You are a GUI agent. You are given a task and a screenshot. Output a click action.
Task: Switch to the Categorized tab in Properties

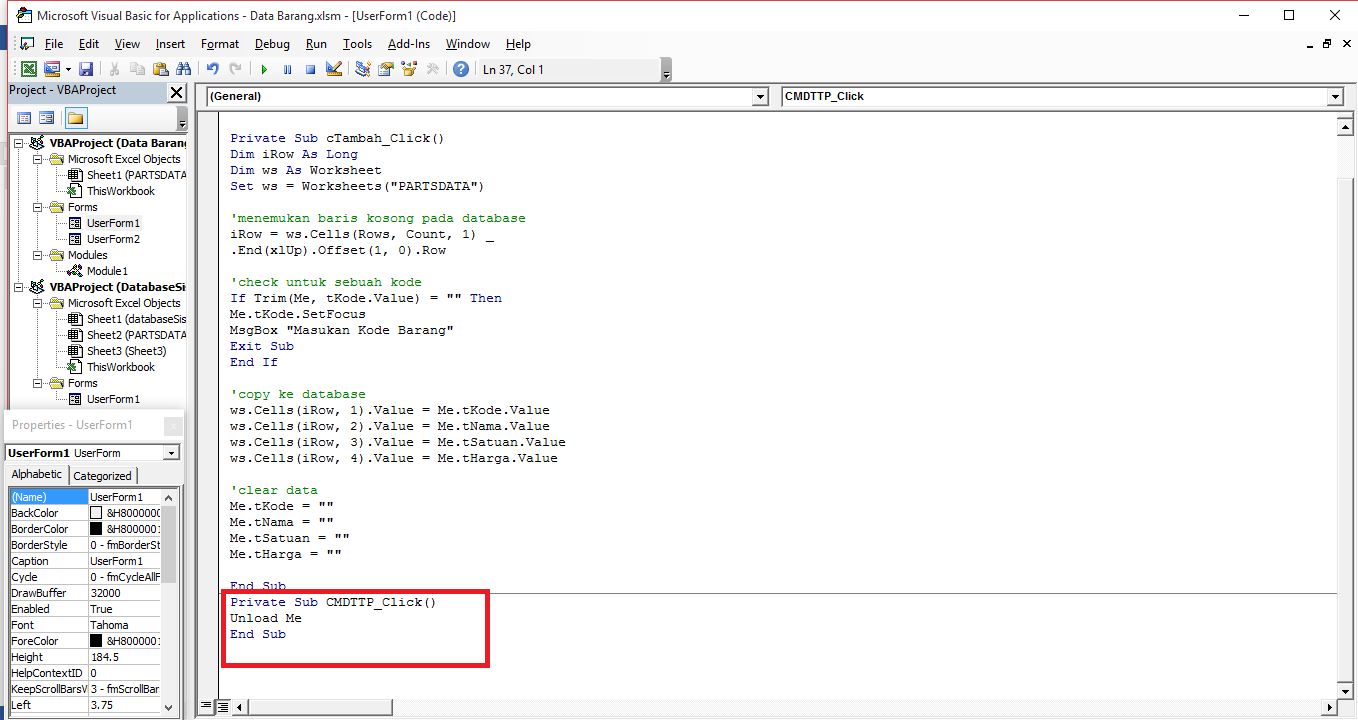click(102, 475)
